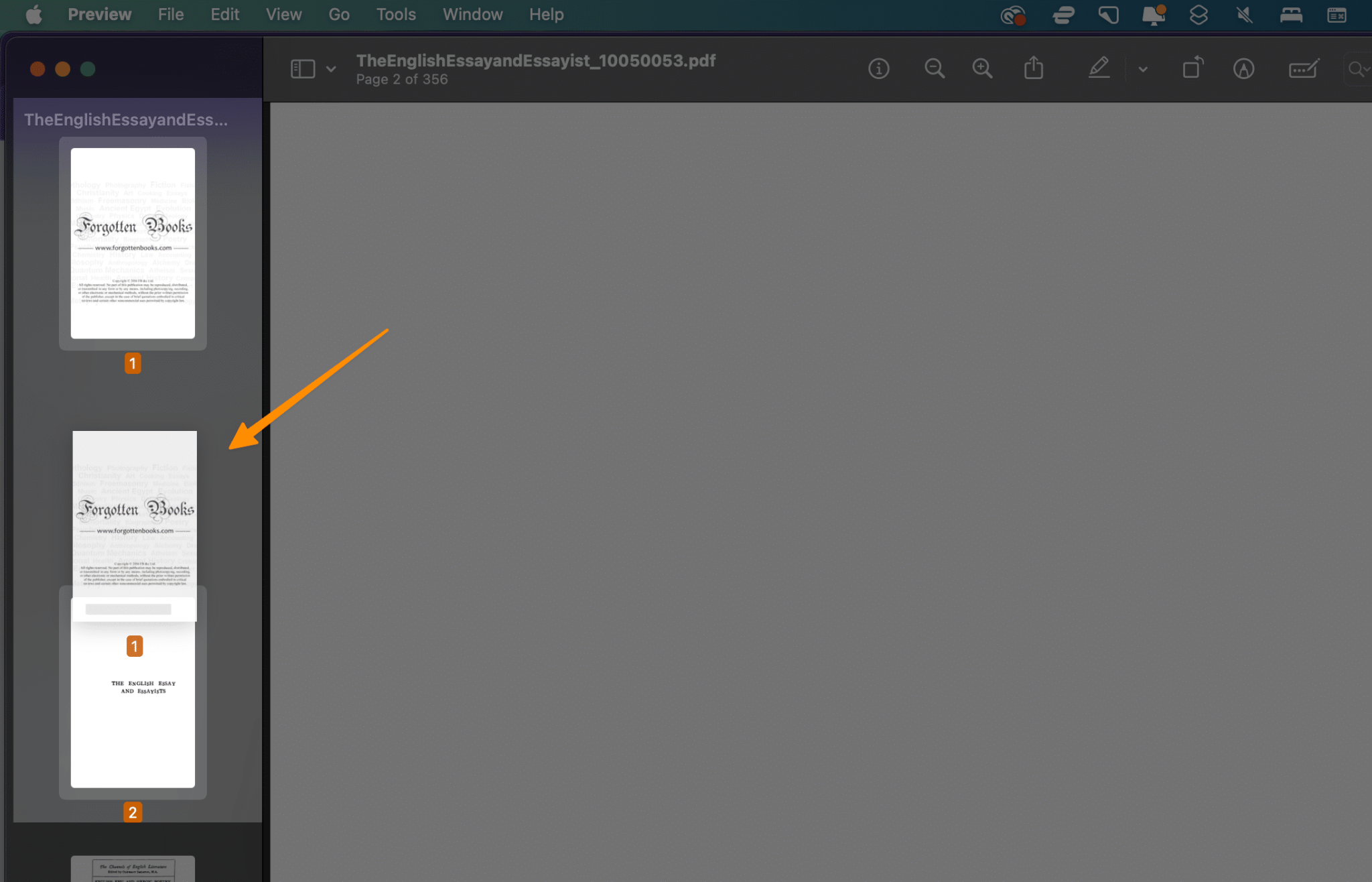This screenshot has height=882, width=1372.
Task: Click the page number 2 badge
Action: tap(133, 812)
